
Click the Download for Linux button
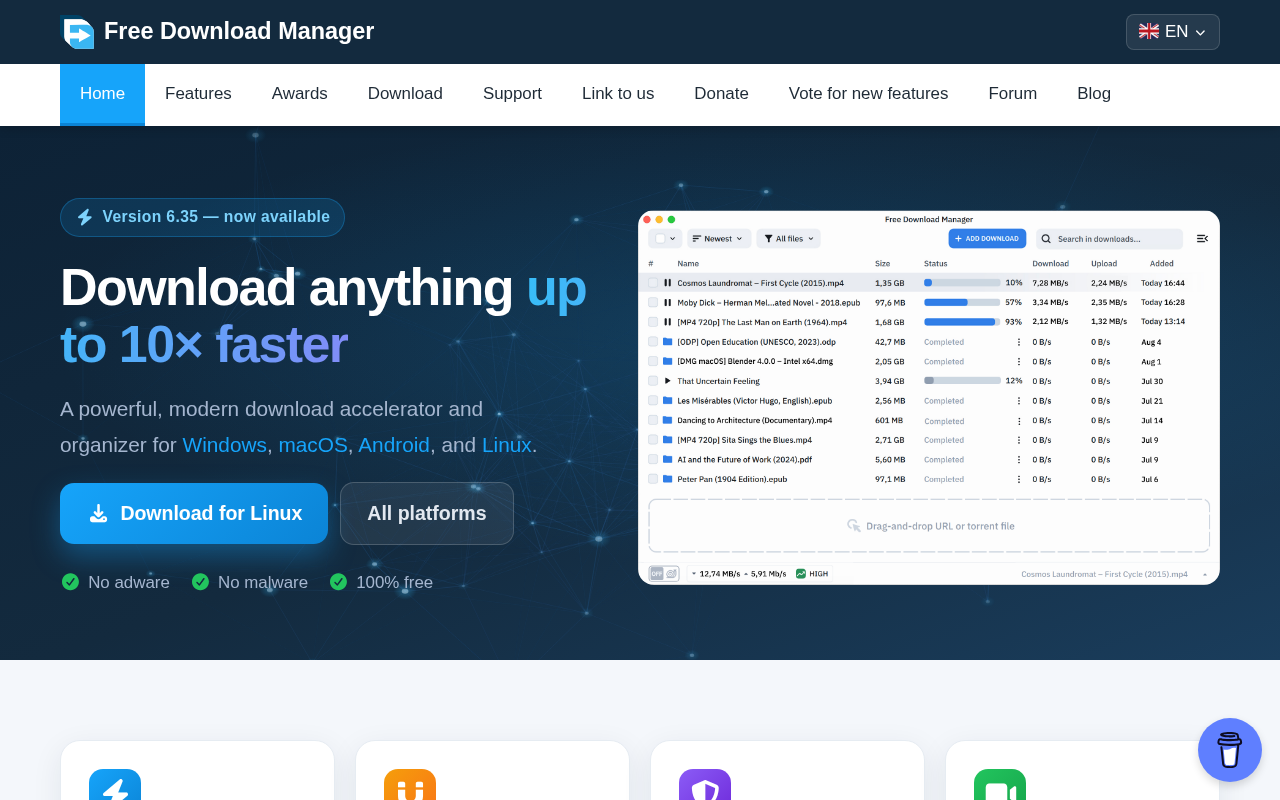[194, 514]
